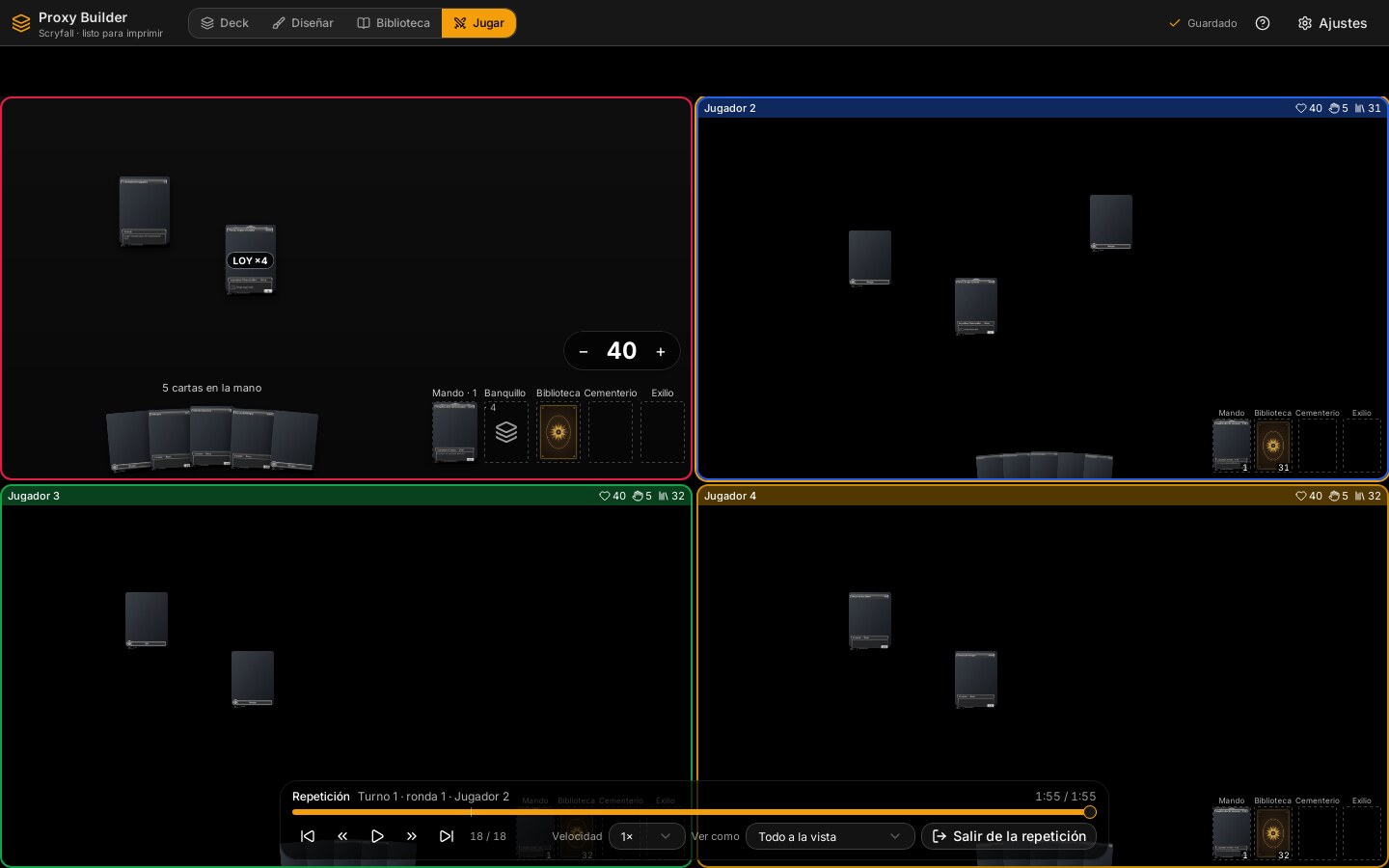Click Jugador 4 library count icon
The height and width of the screenshot is (868, 1389).
[1360, 496]
